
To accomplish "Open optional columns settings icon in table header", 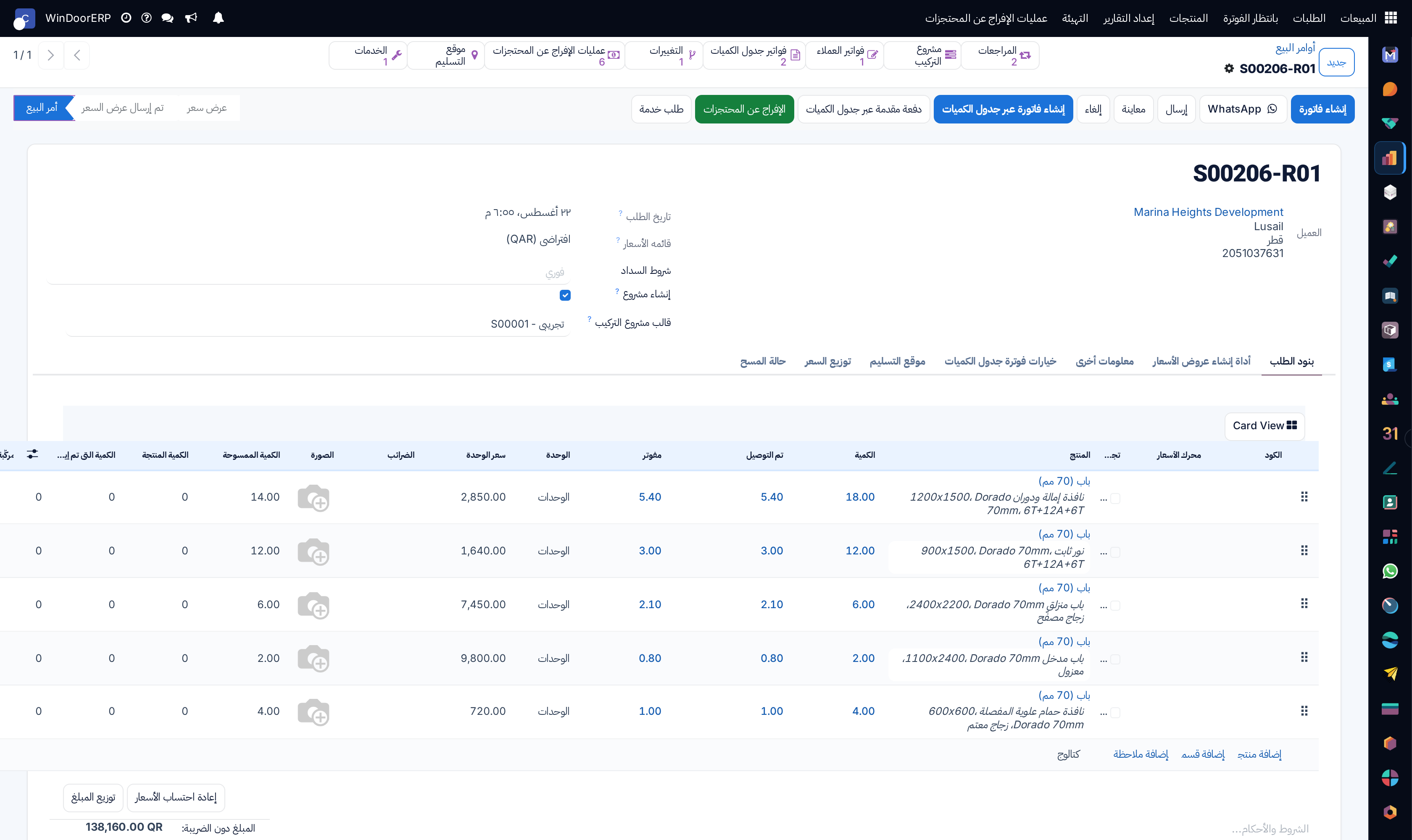I will point(32,454).
